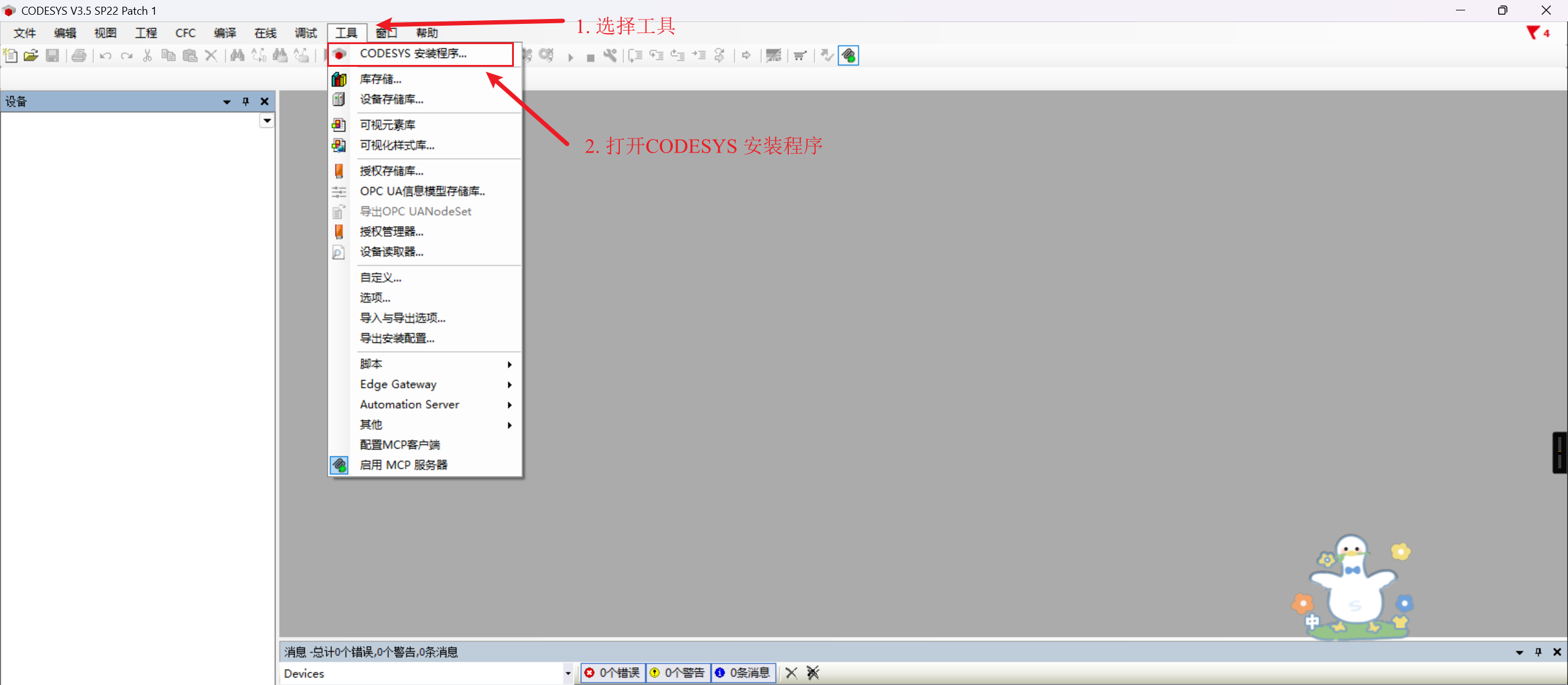1568x685 pixels.
Task: Open the 消息 panel position dropdown arrow
Action: [x=1520, y=653]
